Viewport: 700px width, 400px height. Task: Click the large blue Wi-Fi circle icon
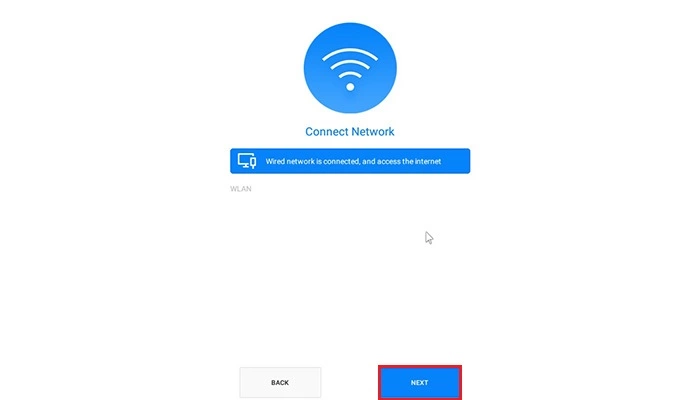[x=350, y=68]
